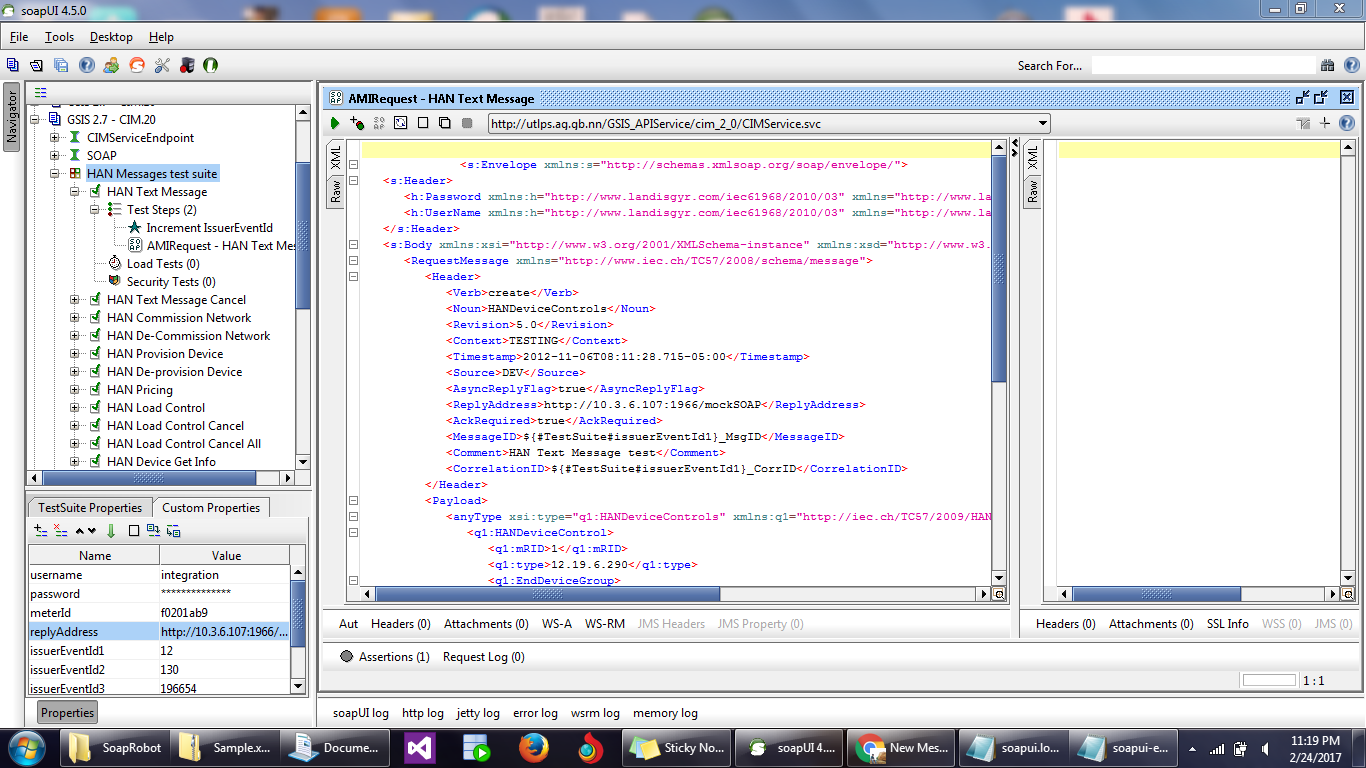Click the Preferences wrench-and-screwdriver icon

coord(161,65)
